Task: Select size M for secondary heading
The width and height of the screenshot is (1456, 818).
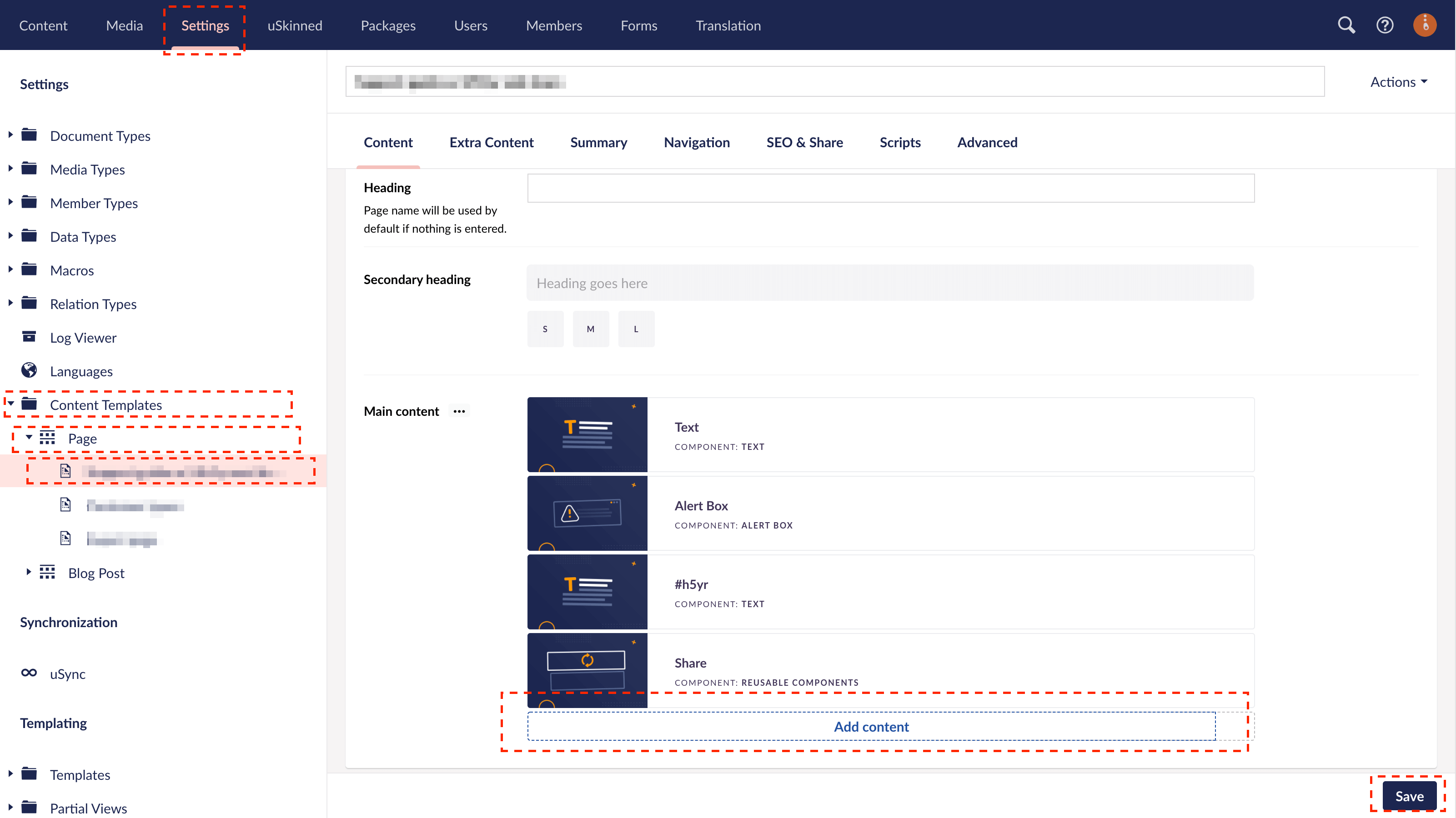Action: (591, 328)
